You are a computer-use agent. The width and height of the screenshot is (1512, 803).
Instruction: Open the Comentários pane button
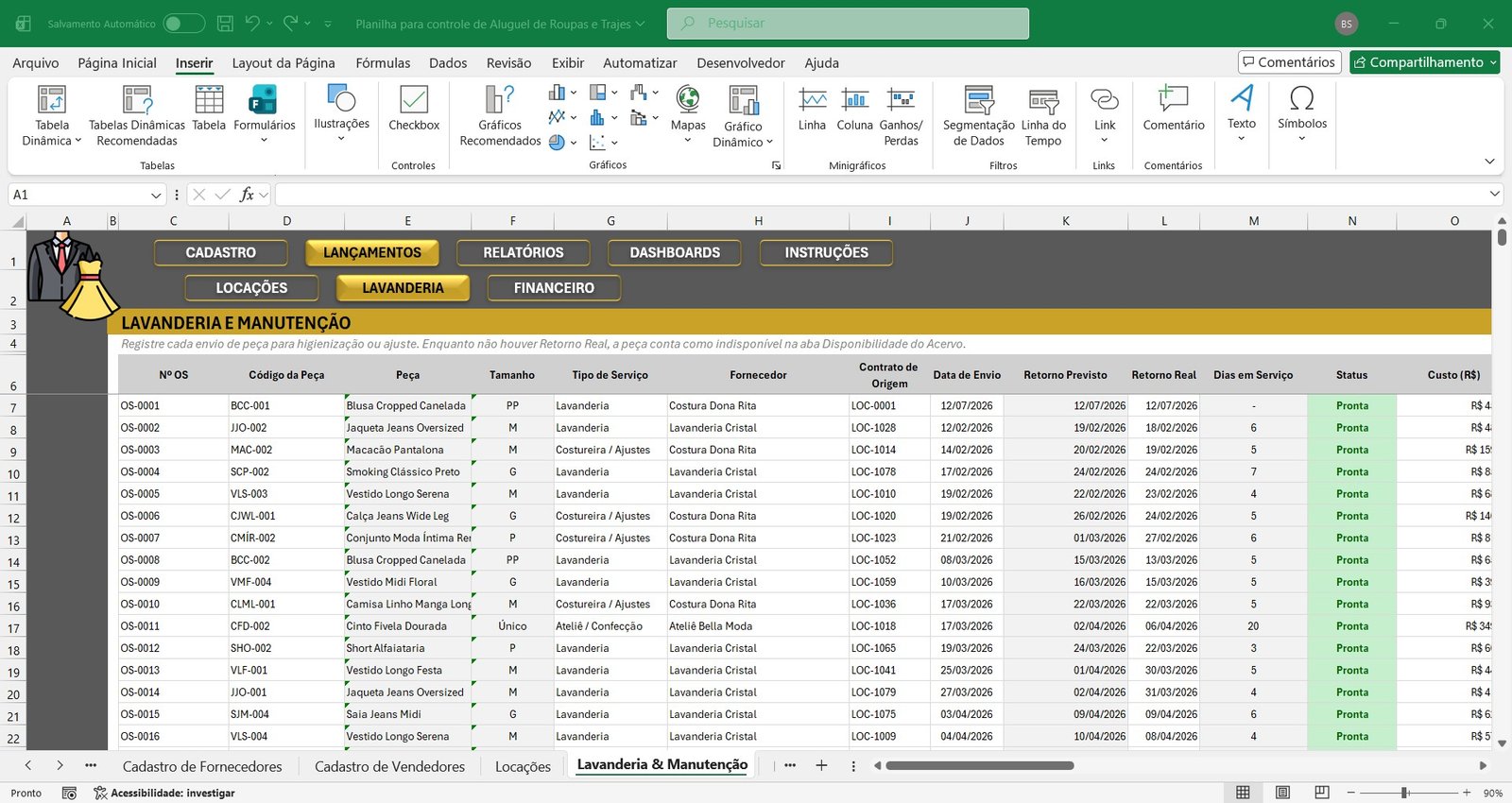click(1290, 62)
